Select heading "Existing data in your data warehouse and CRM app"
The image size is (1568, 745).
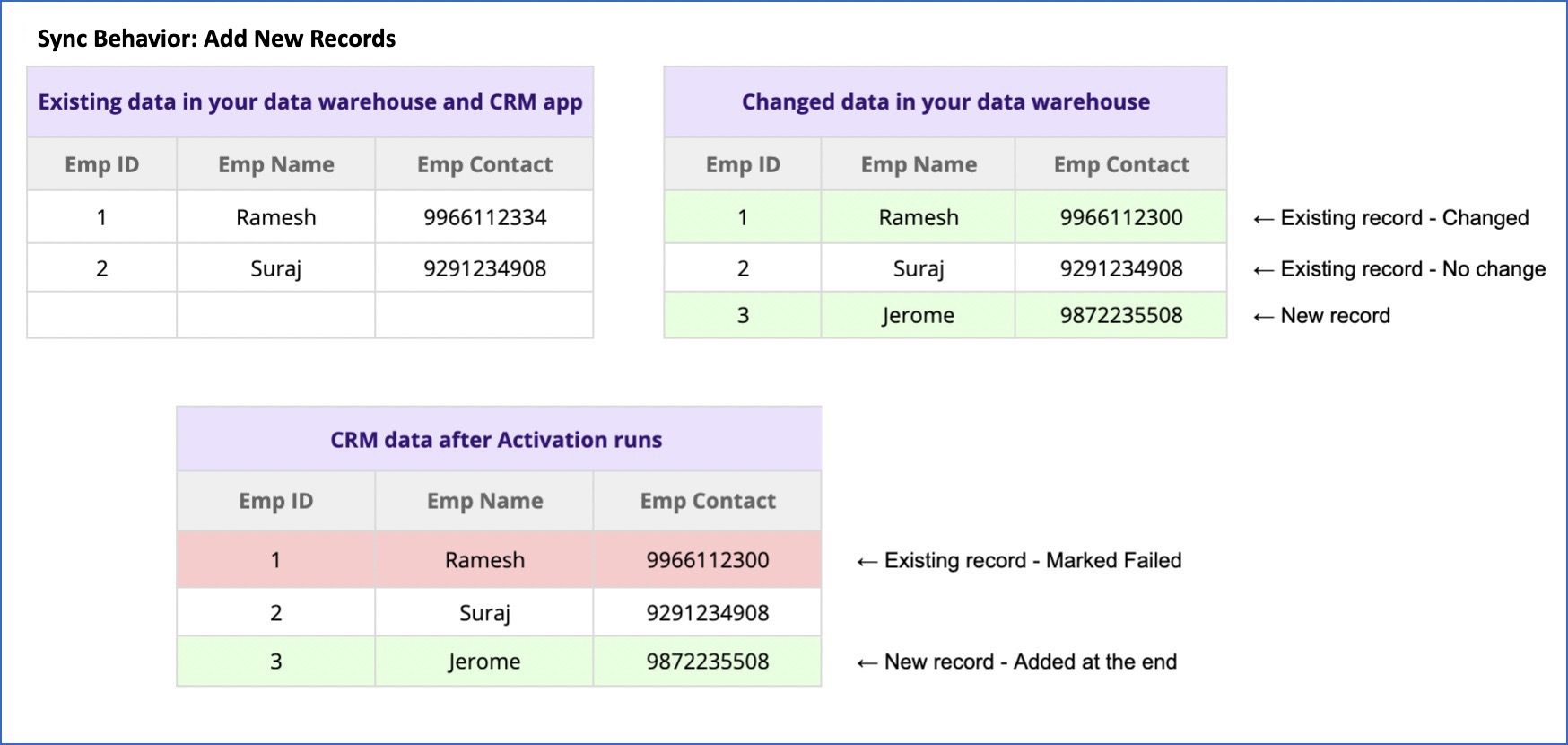point(310,102)
